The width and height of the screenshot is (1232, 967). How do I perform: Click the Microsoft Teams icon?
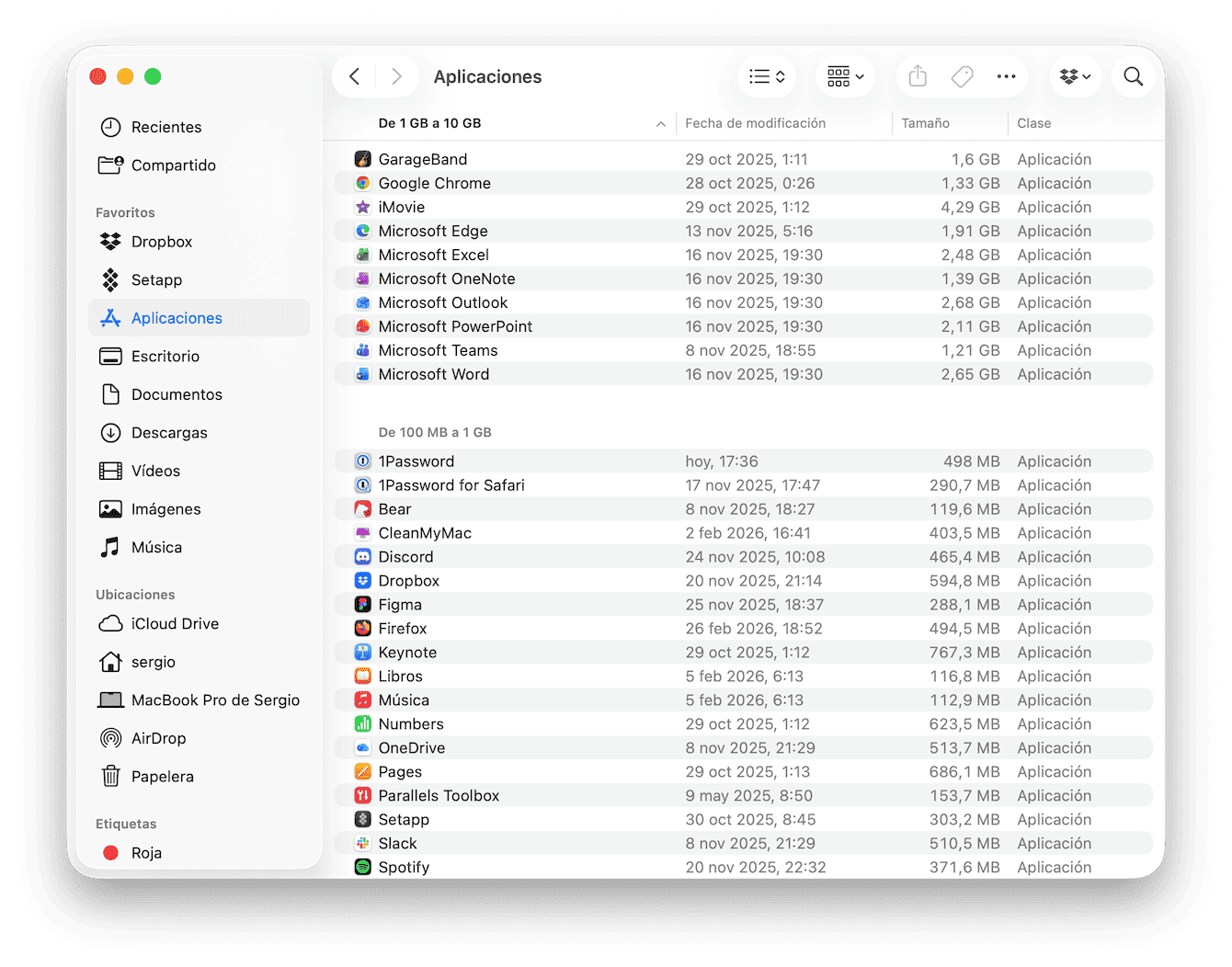click(x=363, y=350)
